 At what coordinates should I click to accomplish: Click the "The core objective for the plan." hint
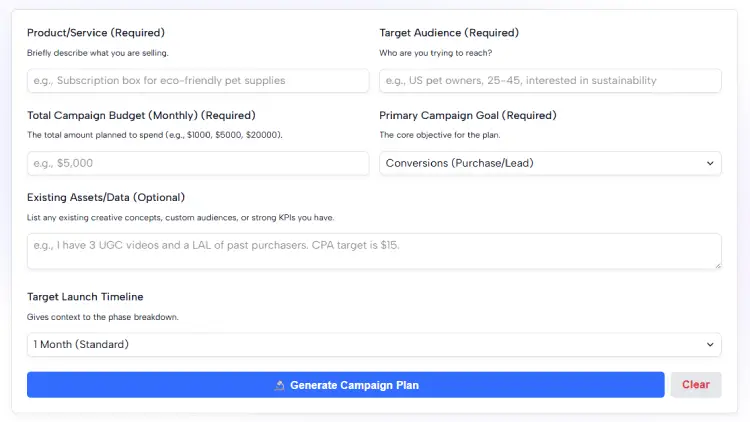click(x=440, y=135)
